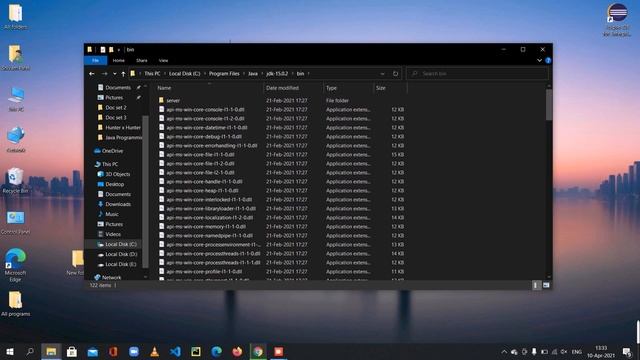Screen dimensions: 640x360
Task: Open Explorer Help question mark icon
Action: click(x=548, y=60)
